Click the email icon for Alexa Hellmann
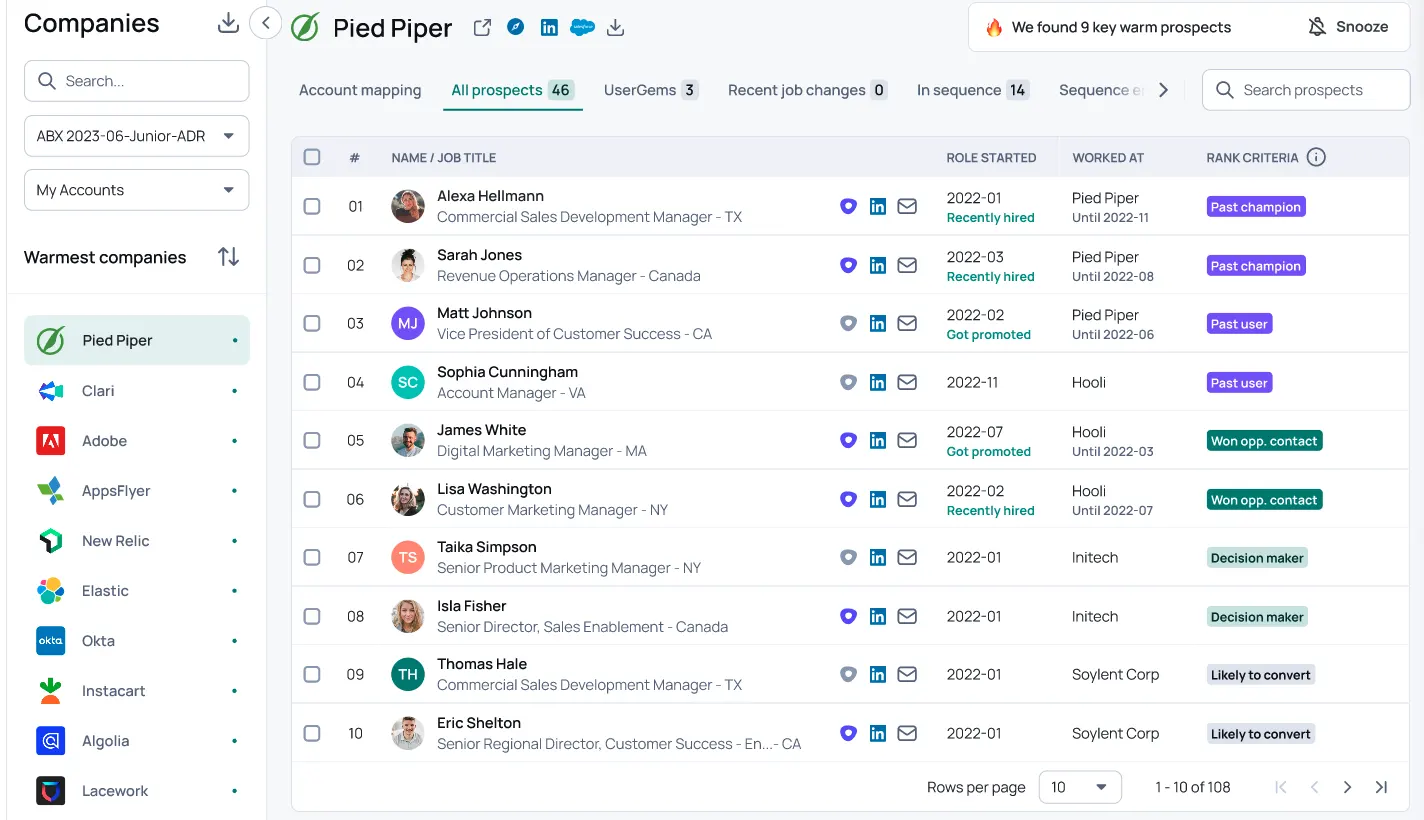The height and width of the screenshot is (820, 1424). 907,206
